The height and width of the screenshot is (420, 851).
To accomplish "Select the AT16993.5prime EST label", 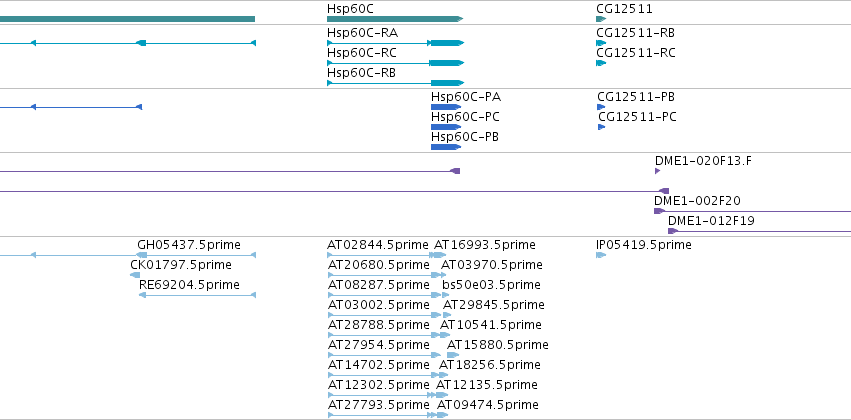I will tap(485, 245).
